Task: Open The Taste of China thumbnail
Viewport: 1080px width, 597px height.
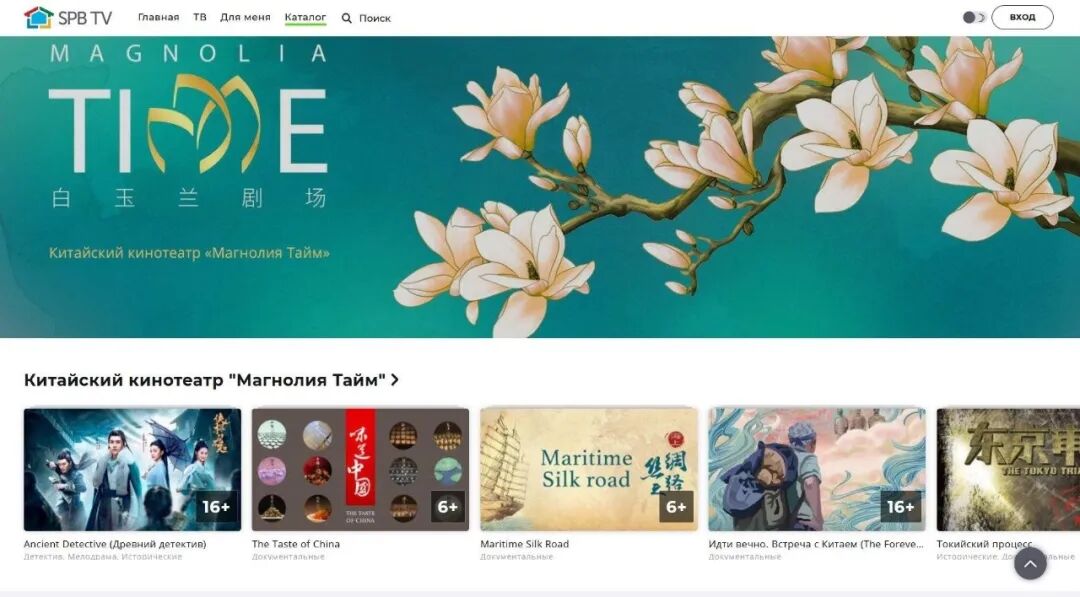Action: pyautogui.click(x=360, y=470)
